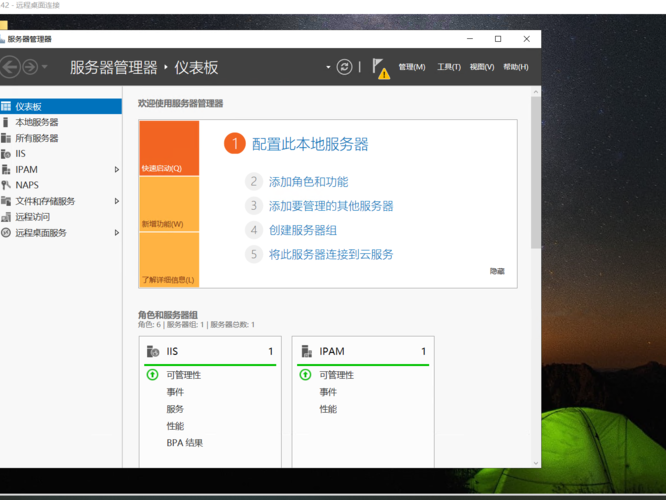Open 添加要管理的其他服务器 link
The image size is (666, 500).
click(x=331, y=206)
